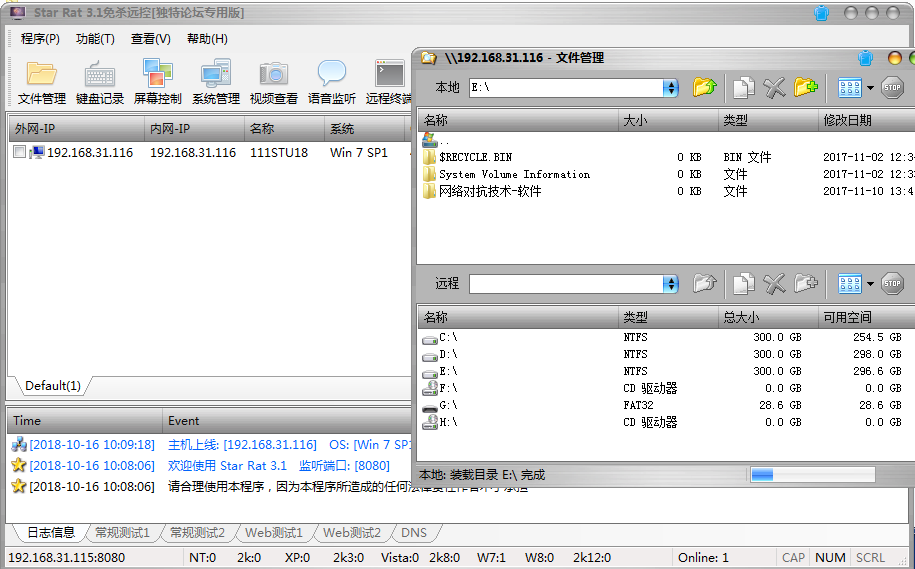
Task: Open the 帮助(H) menu
Action: (207, 39)
